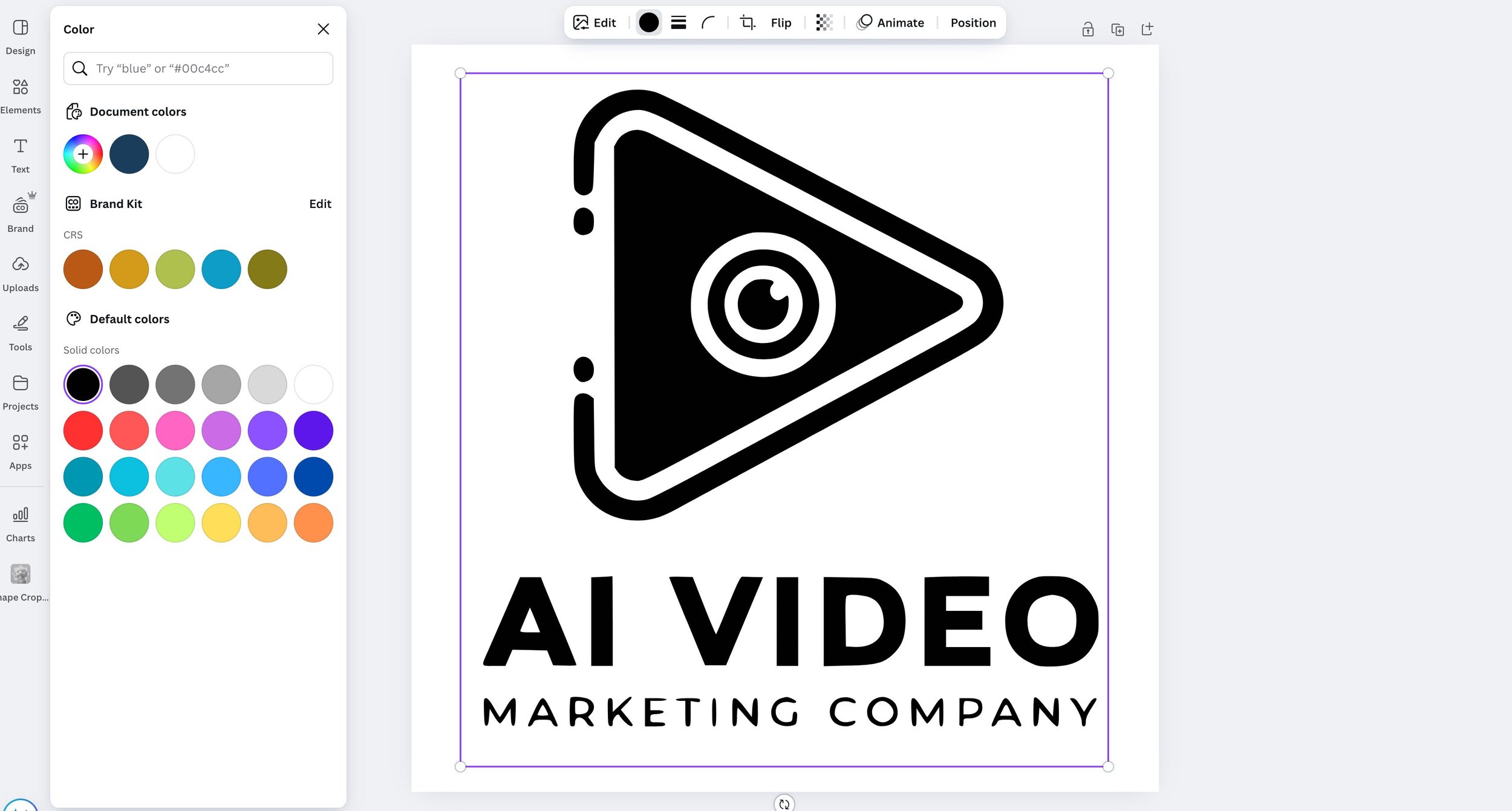Select the crop tool icon
1512x811 pixels.
click(x=748, y=23)
